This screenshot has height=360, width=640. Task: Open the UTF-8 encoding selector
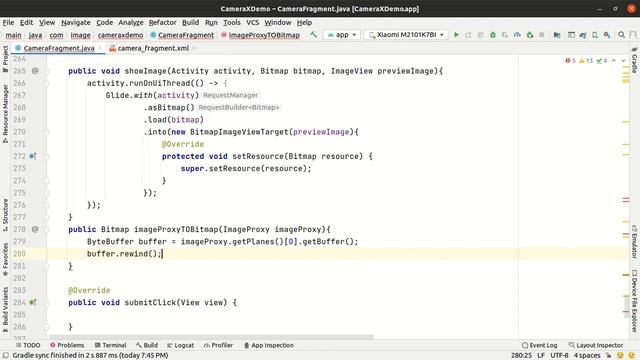pyautogui.click(x=559, y=356)
